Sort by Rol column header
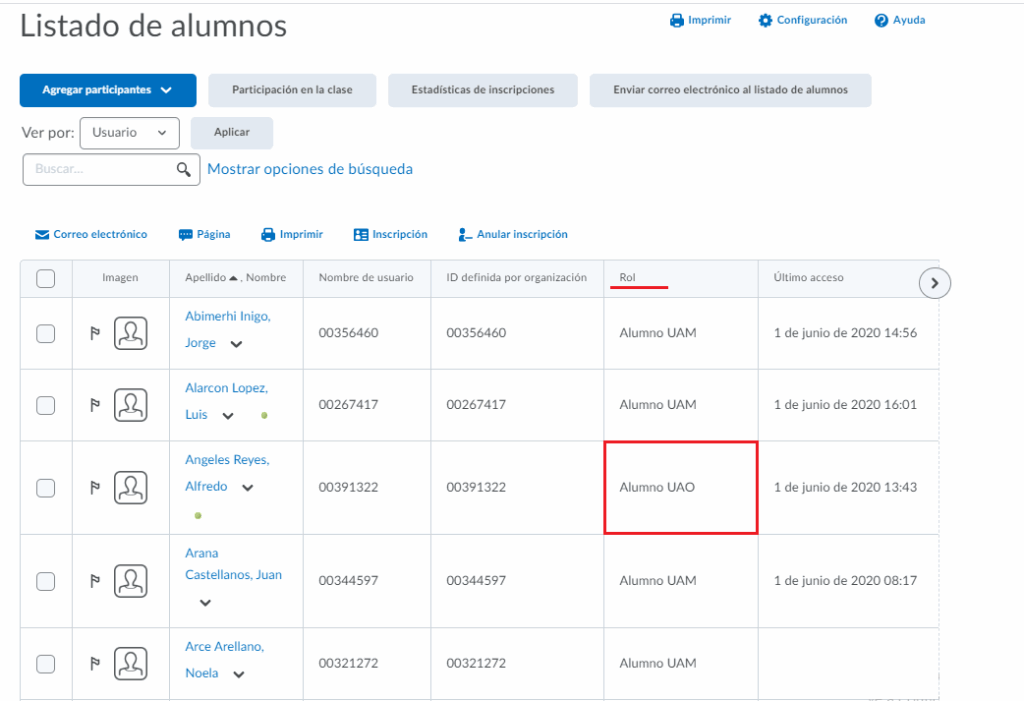Screen dimensions: 1024x701 [x=628, y=278]
